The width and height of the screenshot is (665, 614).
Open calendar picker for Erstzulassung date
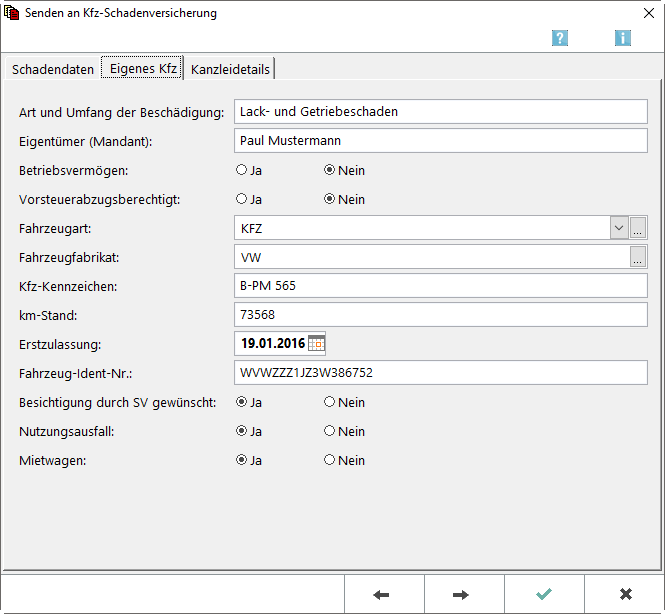pos(316,344)
